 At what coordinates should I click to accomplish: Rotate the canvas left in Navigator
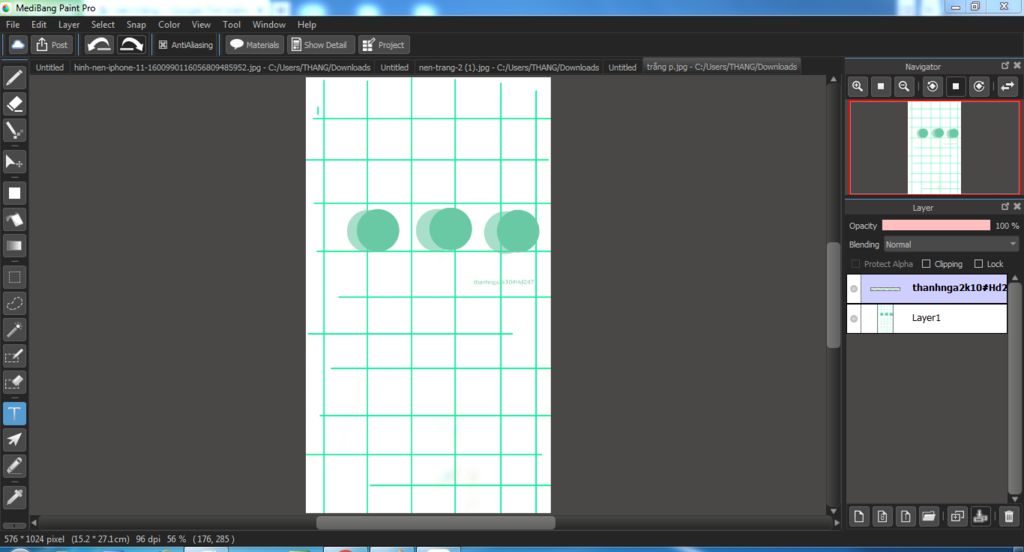(x=933, y=86)
